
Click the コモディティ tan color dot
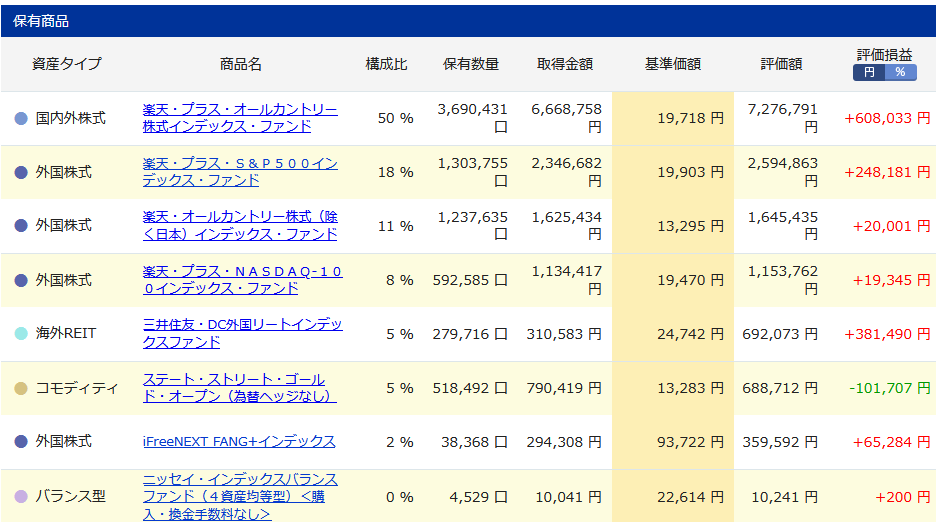(x=21, y=388)
